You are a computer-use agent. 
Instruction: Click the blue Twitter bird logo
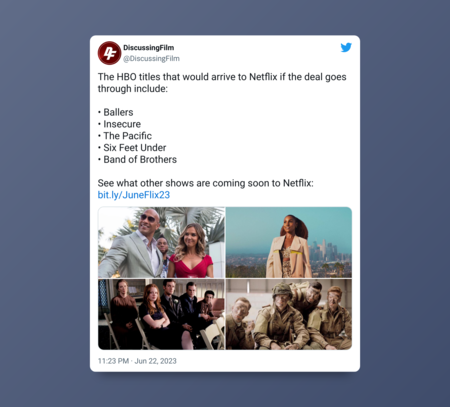pyautogui.click(x=346, y=47)
